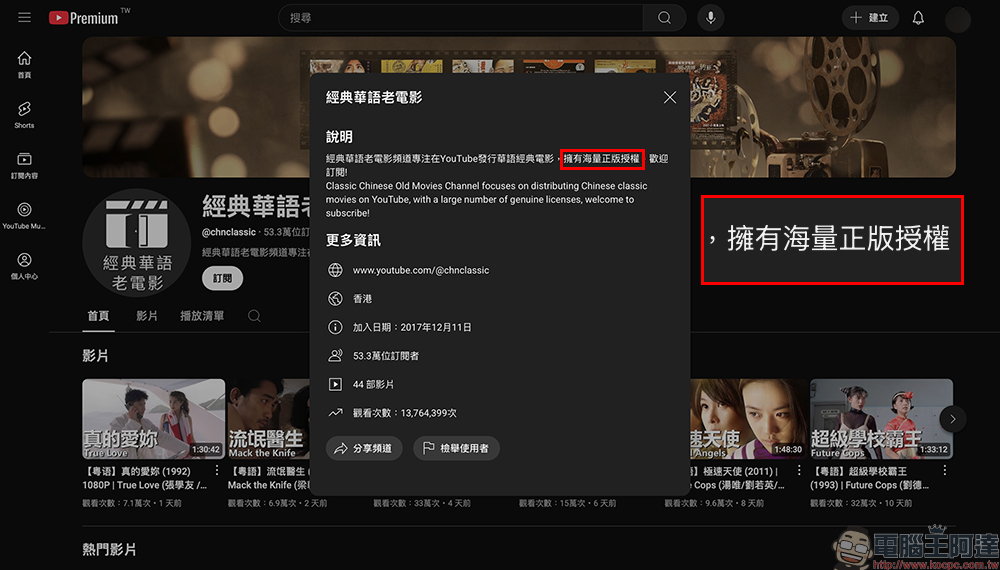Open options menu for 超級學校霸王 video
Screen dimensions: 1000x570
[x=945, y=471]
